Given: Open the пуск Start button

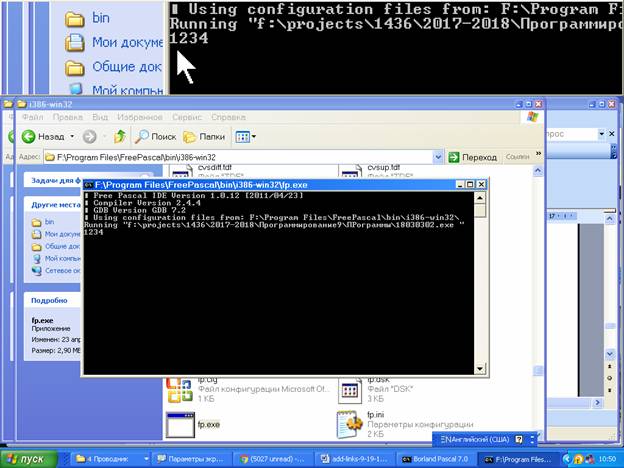Looking at the screenshot, I should pos(29,459).
